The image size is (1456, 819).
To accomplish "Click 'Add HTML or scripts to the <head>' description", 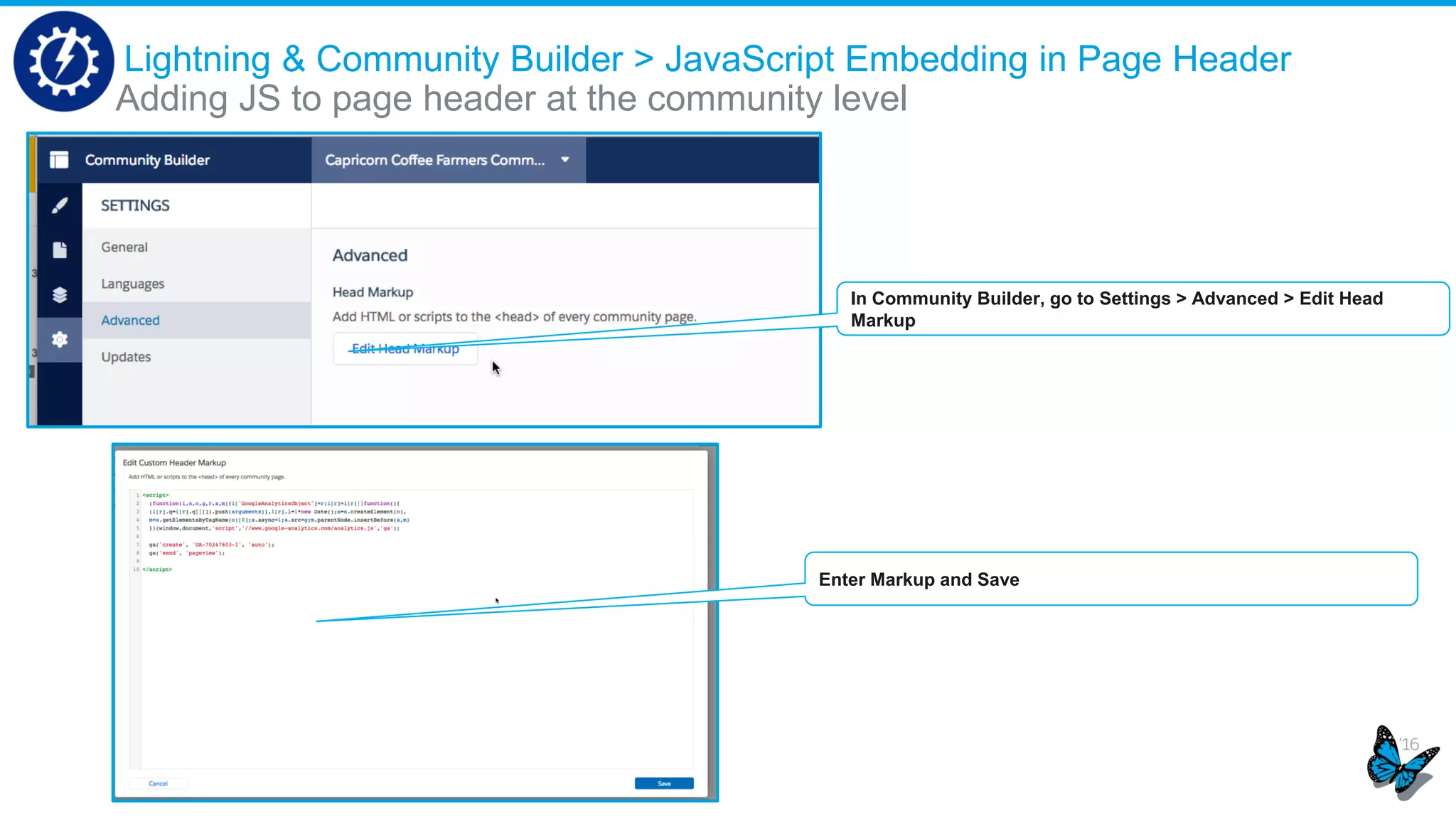I will [x=515, y=317].
